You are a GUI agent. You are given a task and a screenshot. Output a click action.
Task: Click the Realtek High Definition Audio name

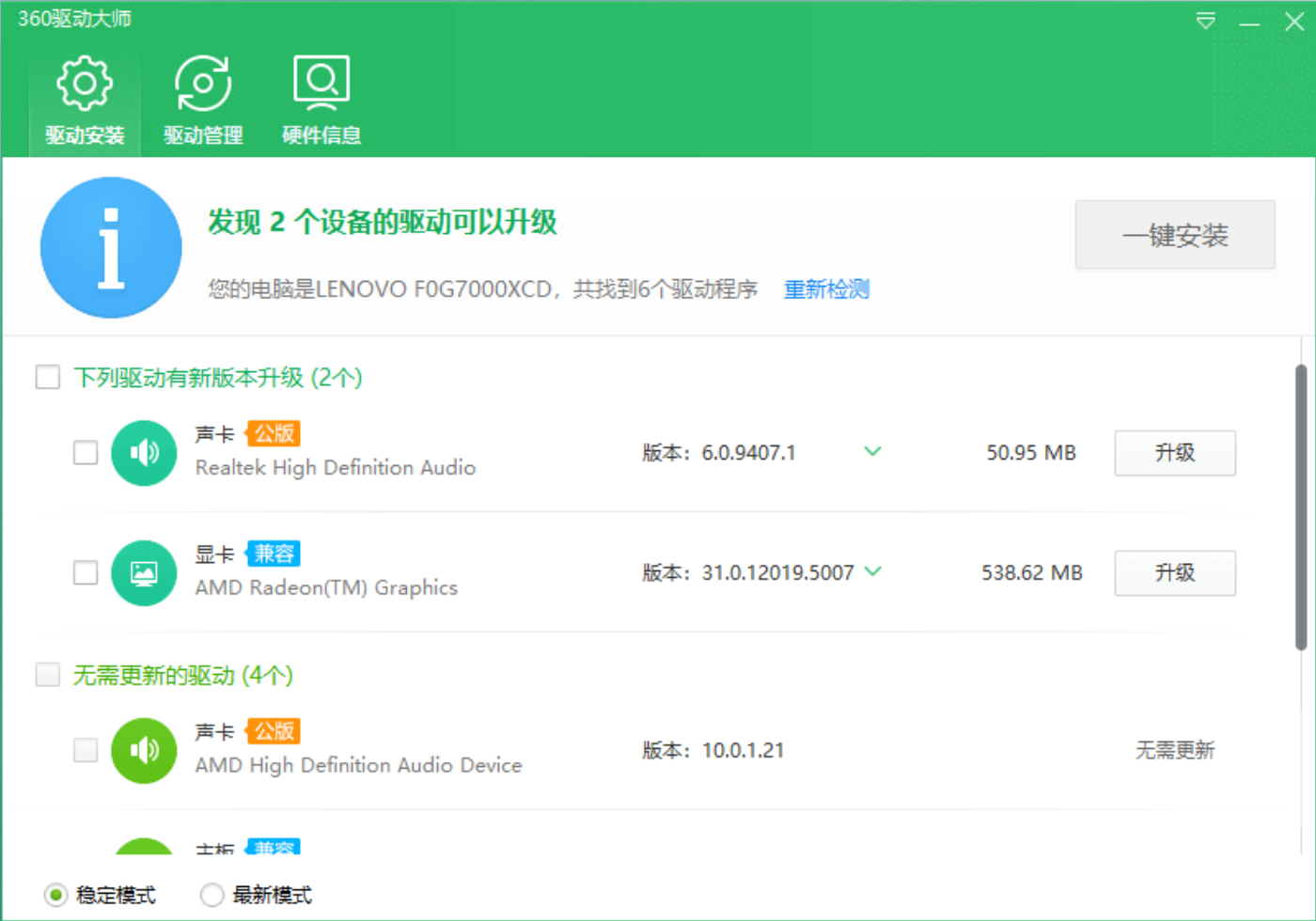coord(336,467)
